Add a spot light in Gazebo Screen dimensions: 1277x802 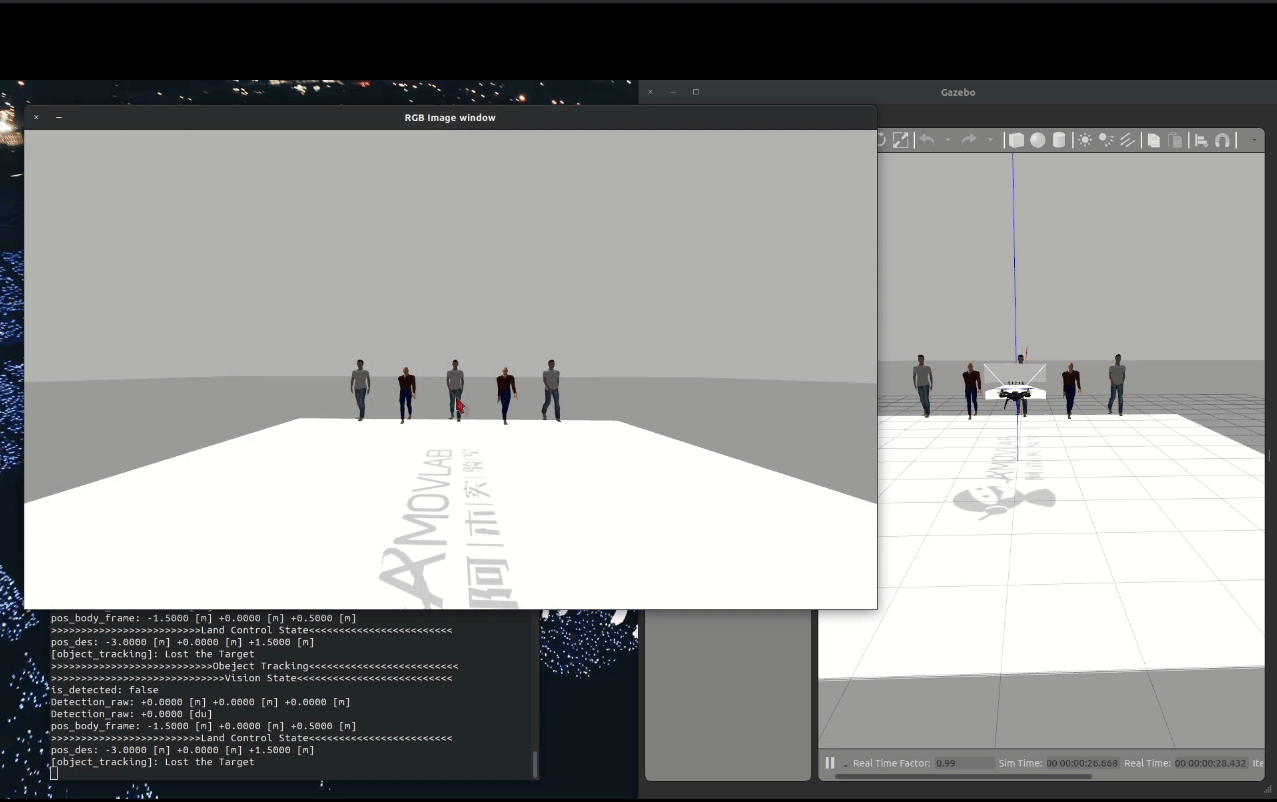pos(1106,140)
